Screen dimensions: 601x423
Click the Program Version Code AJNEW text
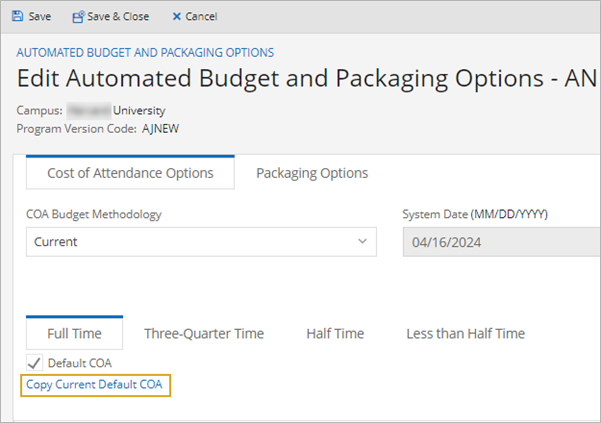pos(97,129)
